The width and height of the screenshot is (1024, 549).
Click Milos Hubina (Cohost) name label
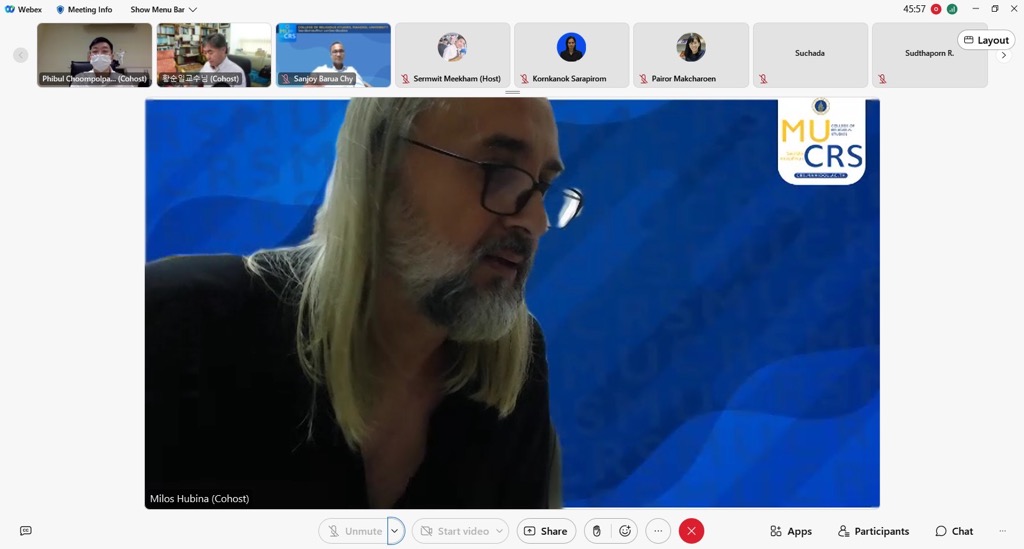(199, 498)
